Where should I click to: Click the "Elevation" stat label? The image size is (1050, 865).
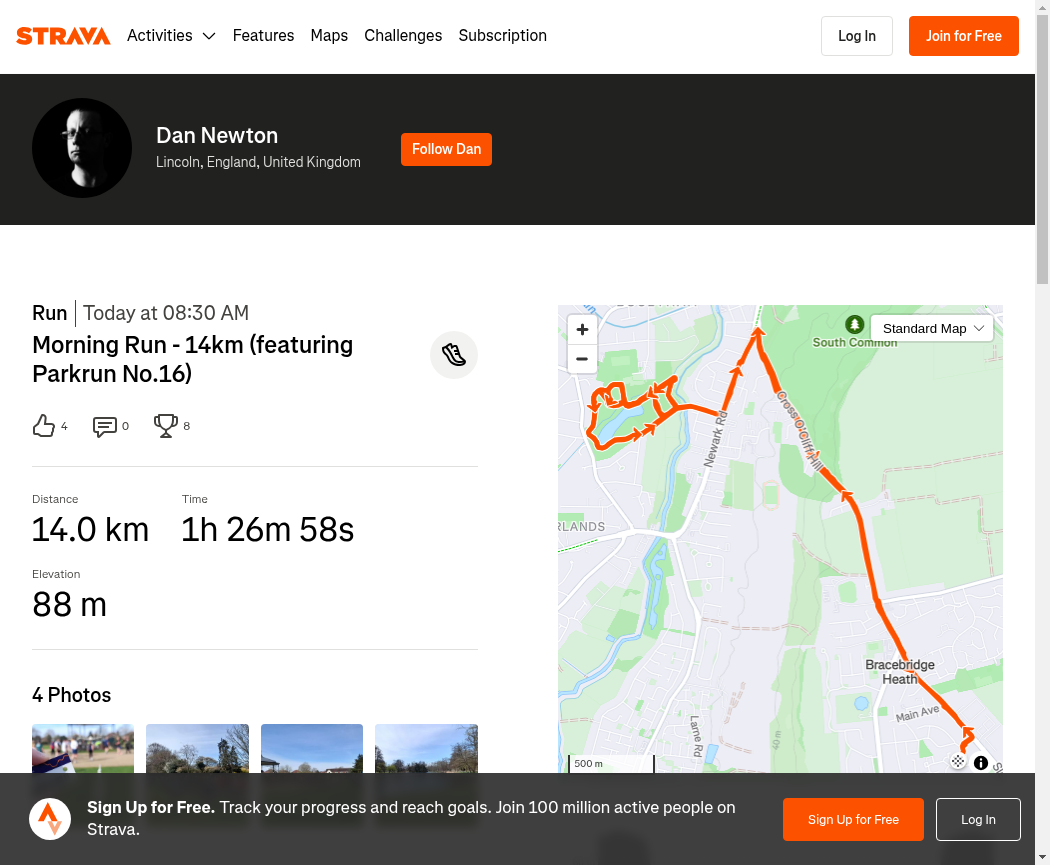[x=56, y=574]
